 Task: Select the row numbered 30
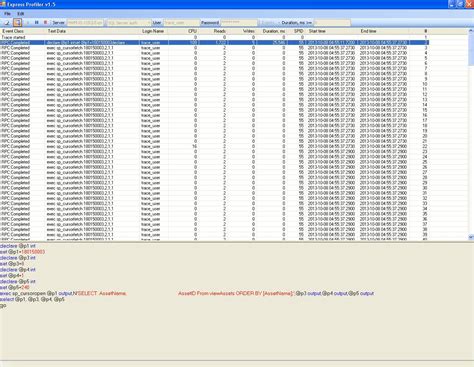pyautogui.click(x=214, y=188)
